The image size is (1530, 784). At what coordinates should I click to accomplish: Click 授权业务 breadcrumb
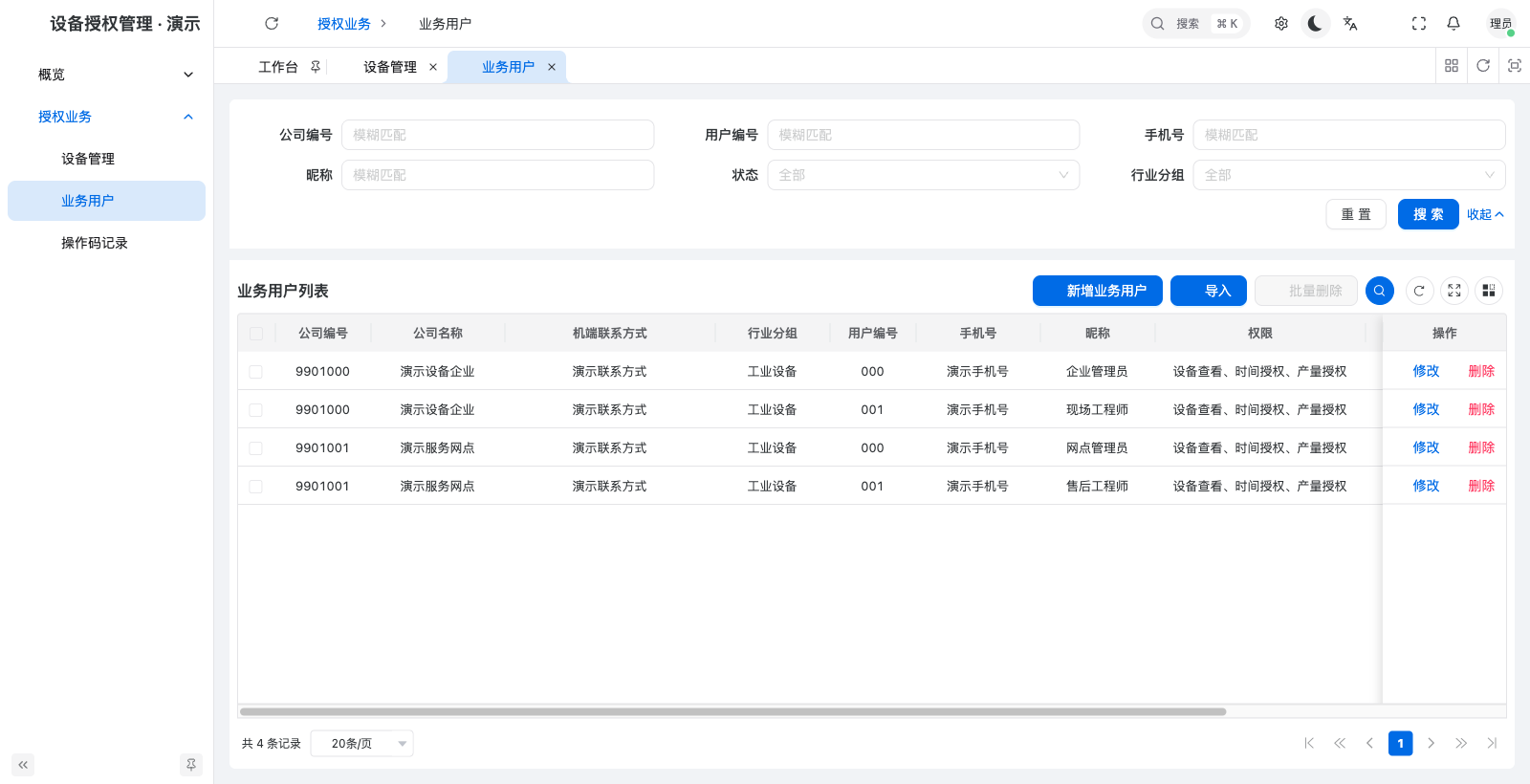(x=344, y=24)
